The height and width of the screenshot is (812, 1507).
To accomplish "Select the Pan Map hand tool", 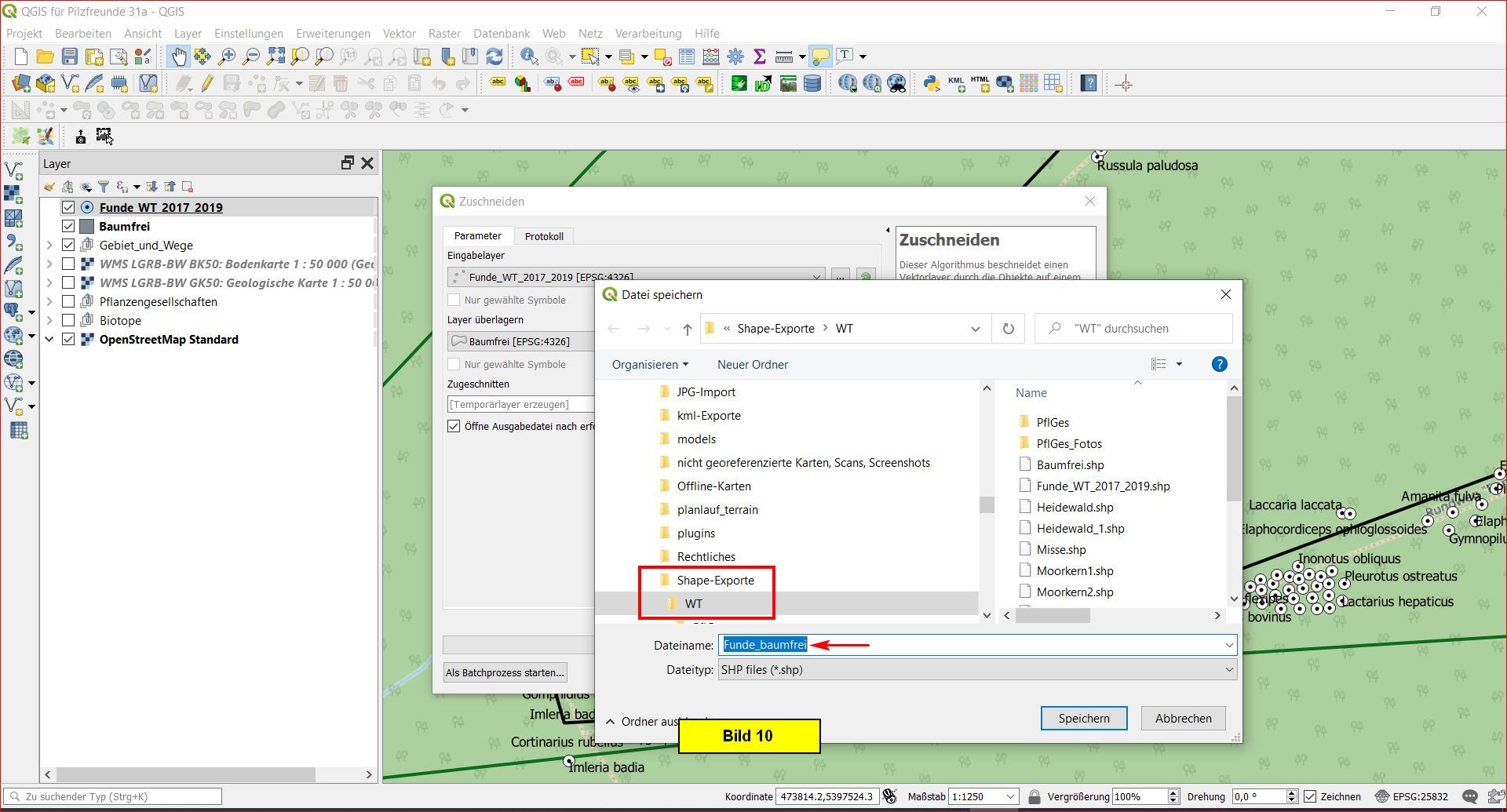I will [x=179, y=56].
